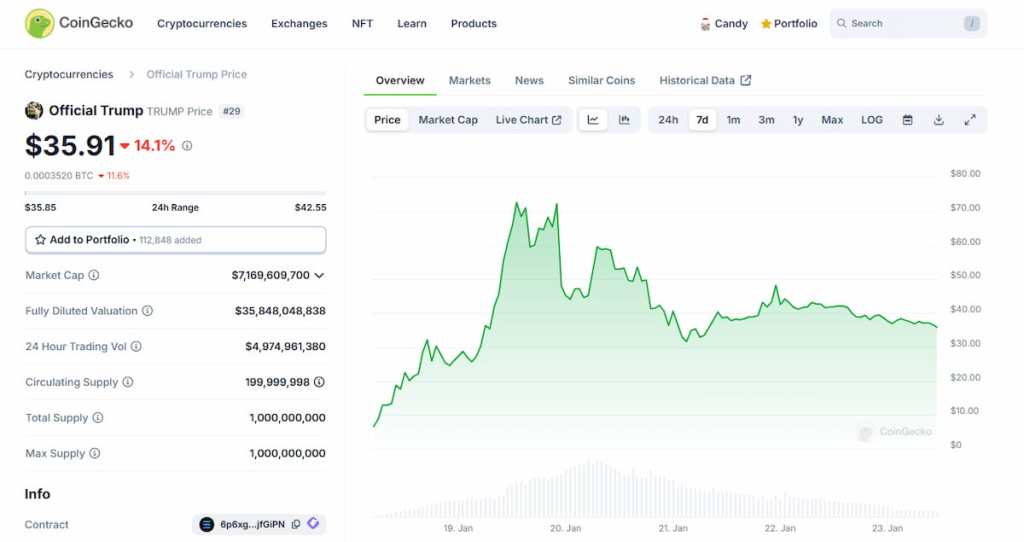
Task: Open the NFT nav menu
Action: click(362, 24)
